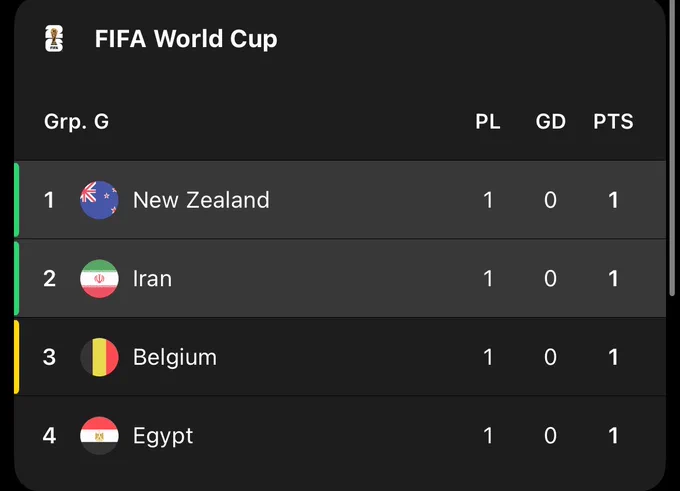Select the New Zealand team name
This screenshot has height=491, width=680.
201,200
